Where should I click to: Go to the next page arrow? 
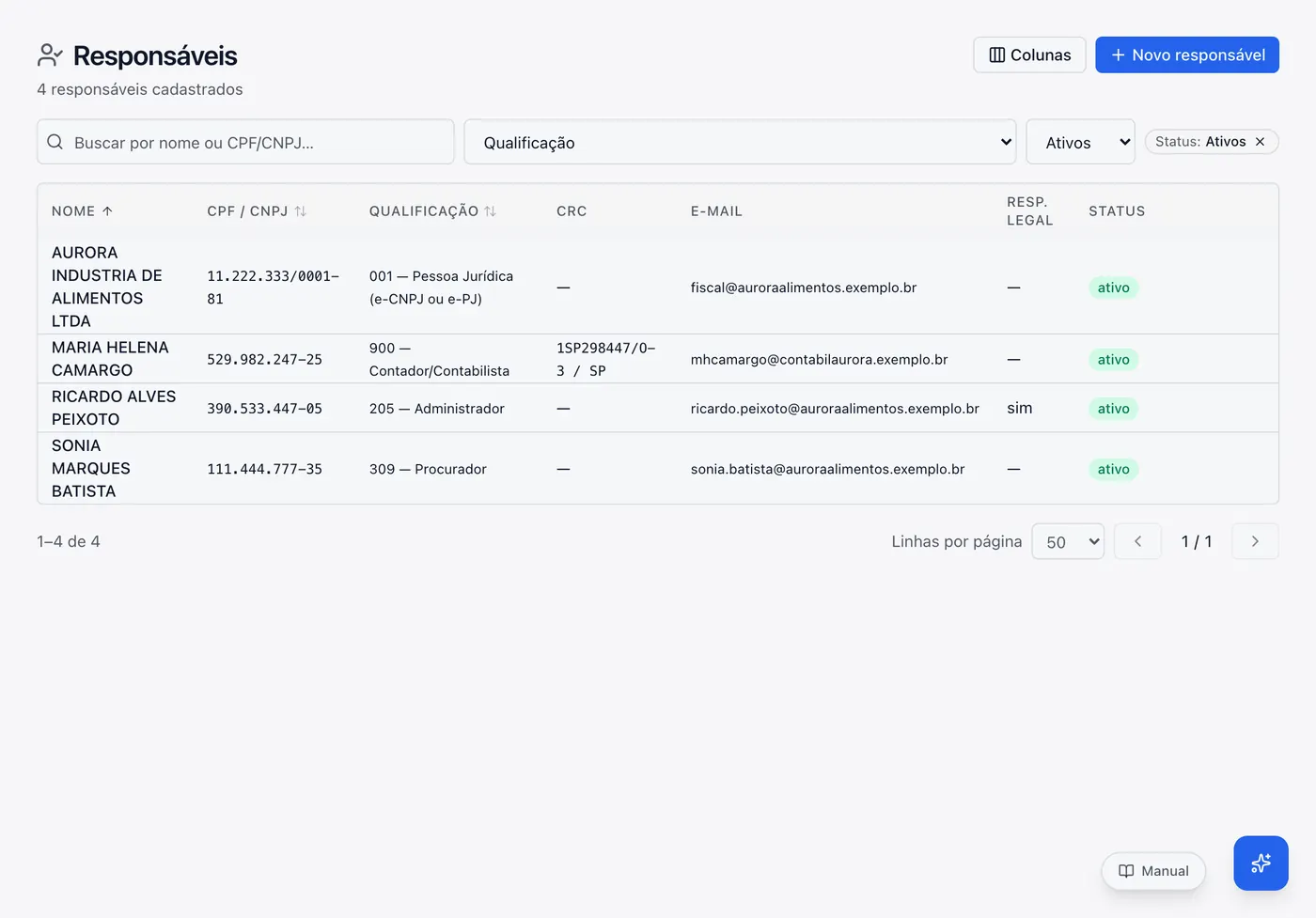[1255, 541]
